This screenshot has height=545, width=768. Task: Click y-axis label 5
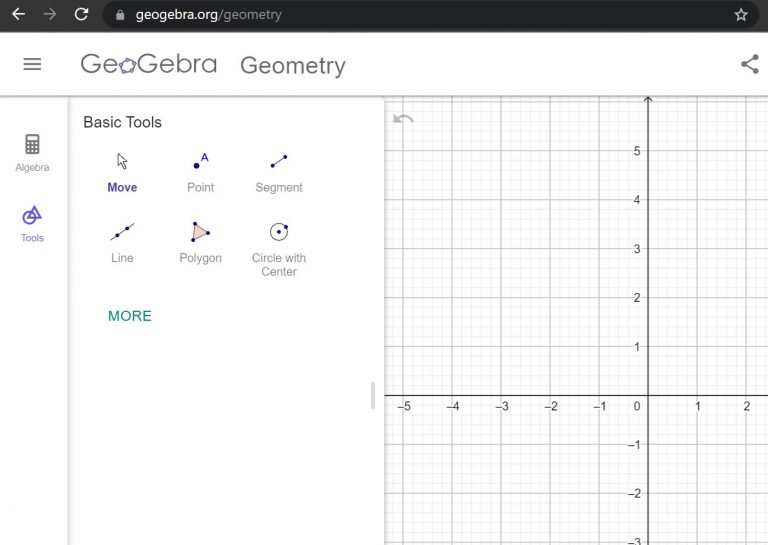(637, 151)
